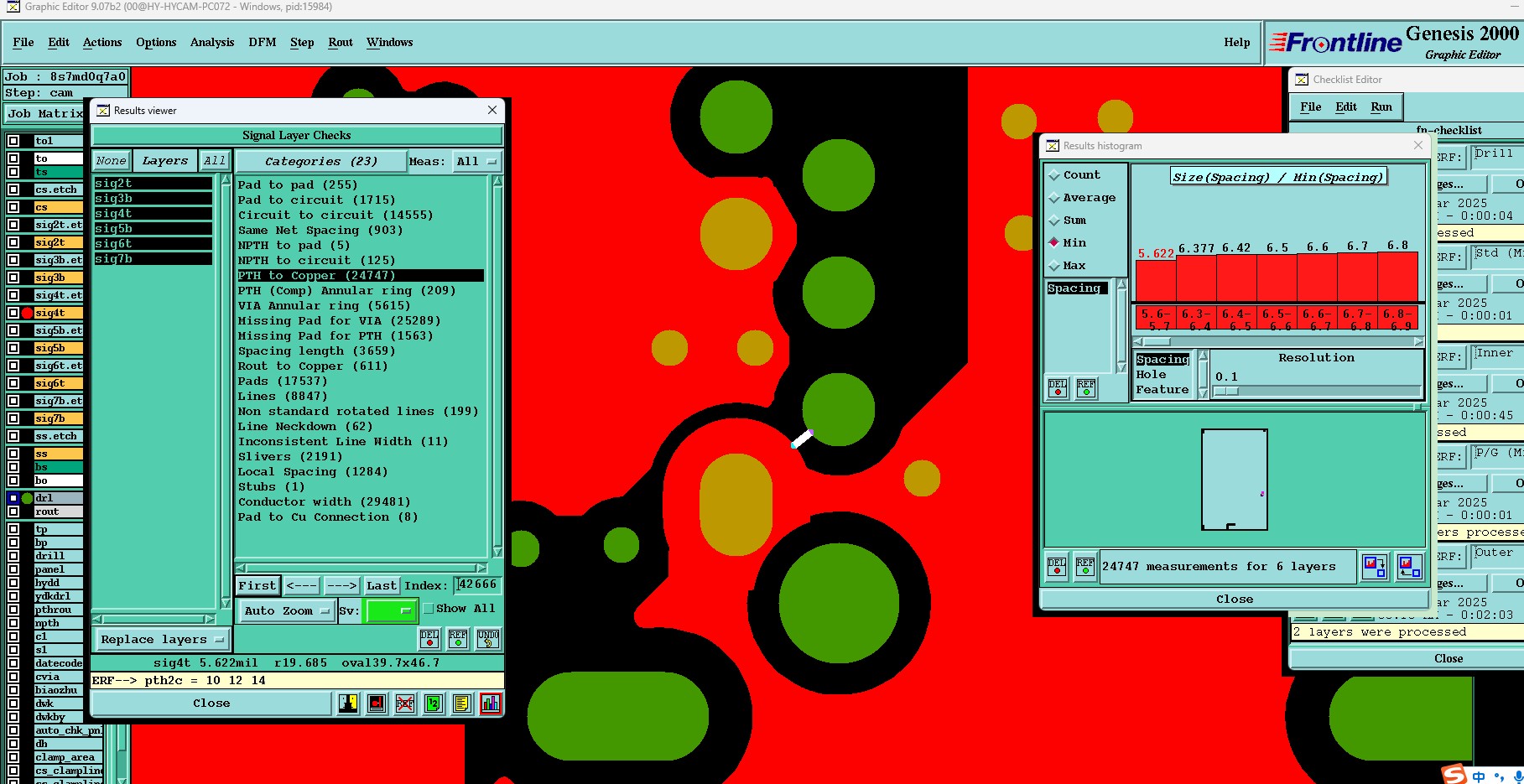Click the 5.622 minimum histogram bar

coord(1156,281)
